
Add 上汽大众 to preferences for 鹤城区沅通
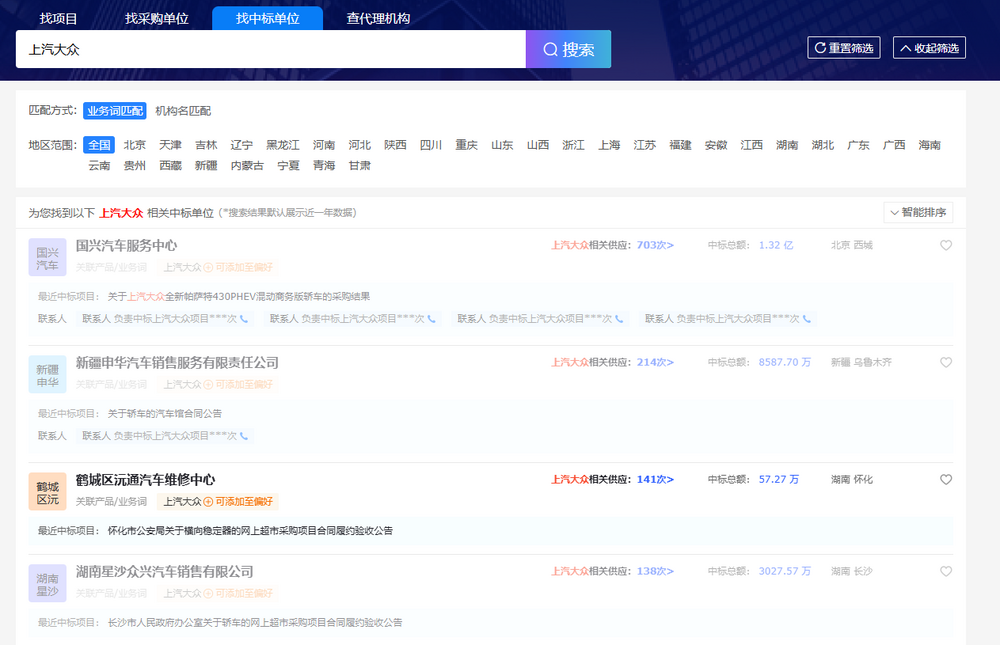(238, 501)
